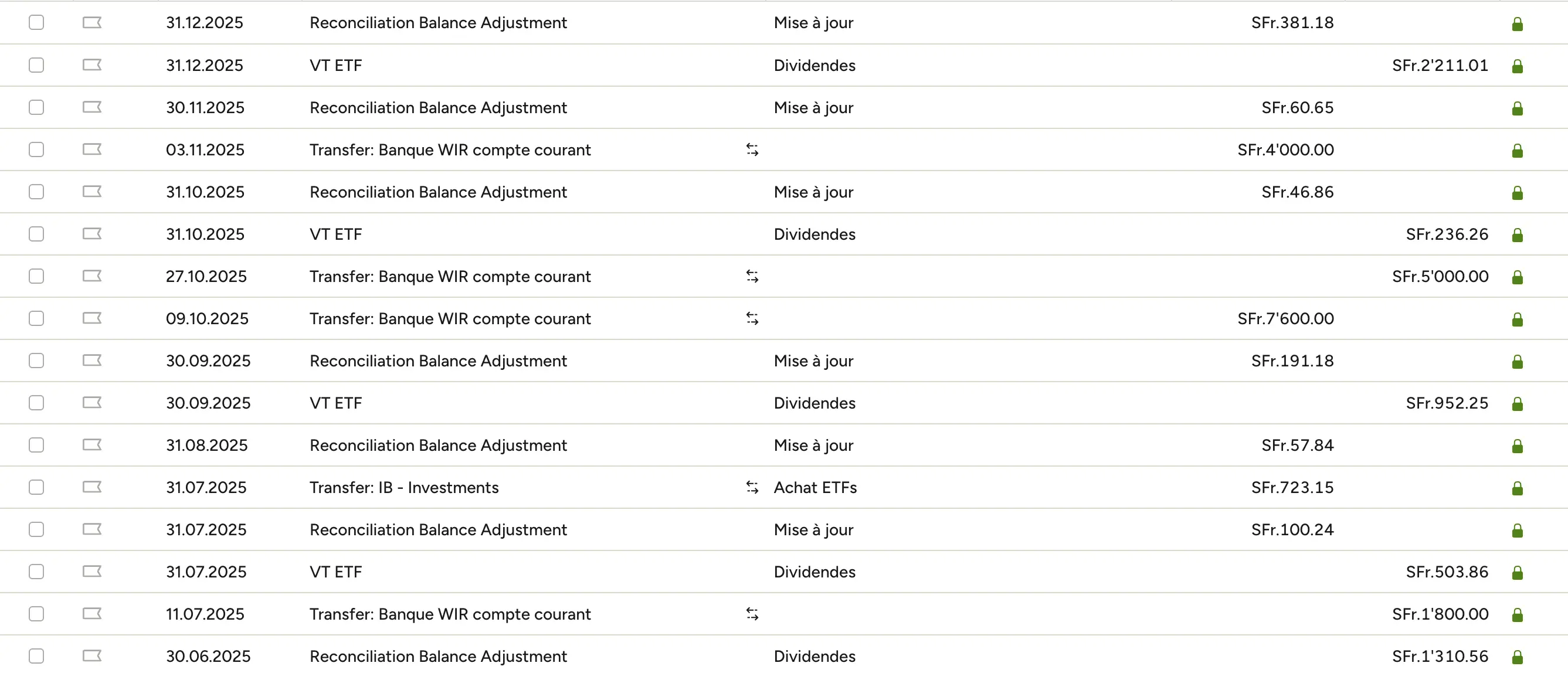Check the 27.10.2025 Banque WIR transfer row
The height and width of the screenshot is (673, 1568).
coord(36,276)
